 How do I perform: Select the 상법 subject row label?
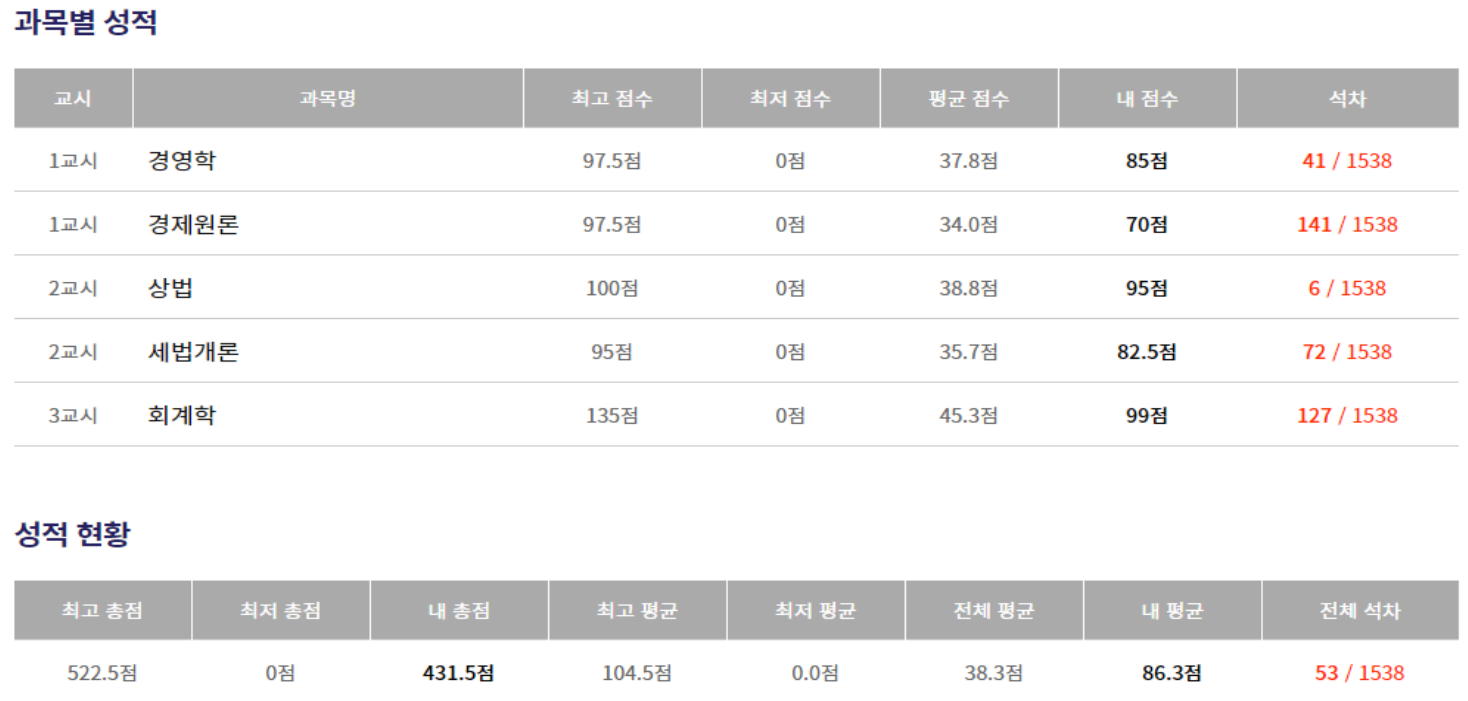(x=170, y=288)
